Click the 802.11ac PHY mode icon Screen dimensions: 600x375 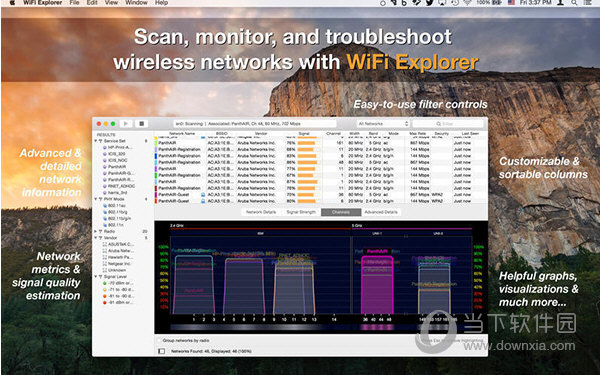pyautogui.click(x=105, y=205)
